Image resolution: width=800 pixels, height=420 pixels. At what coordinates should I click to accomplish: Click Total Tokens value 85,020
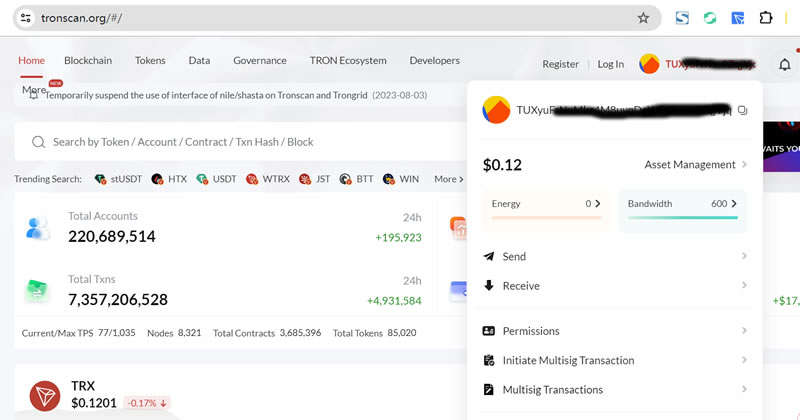tap(402, 333)
